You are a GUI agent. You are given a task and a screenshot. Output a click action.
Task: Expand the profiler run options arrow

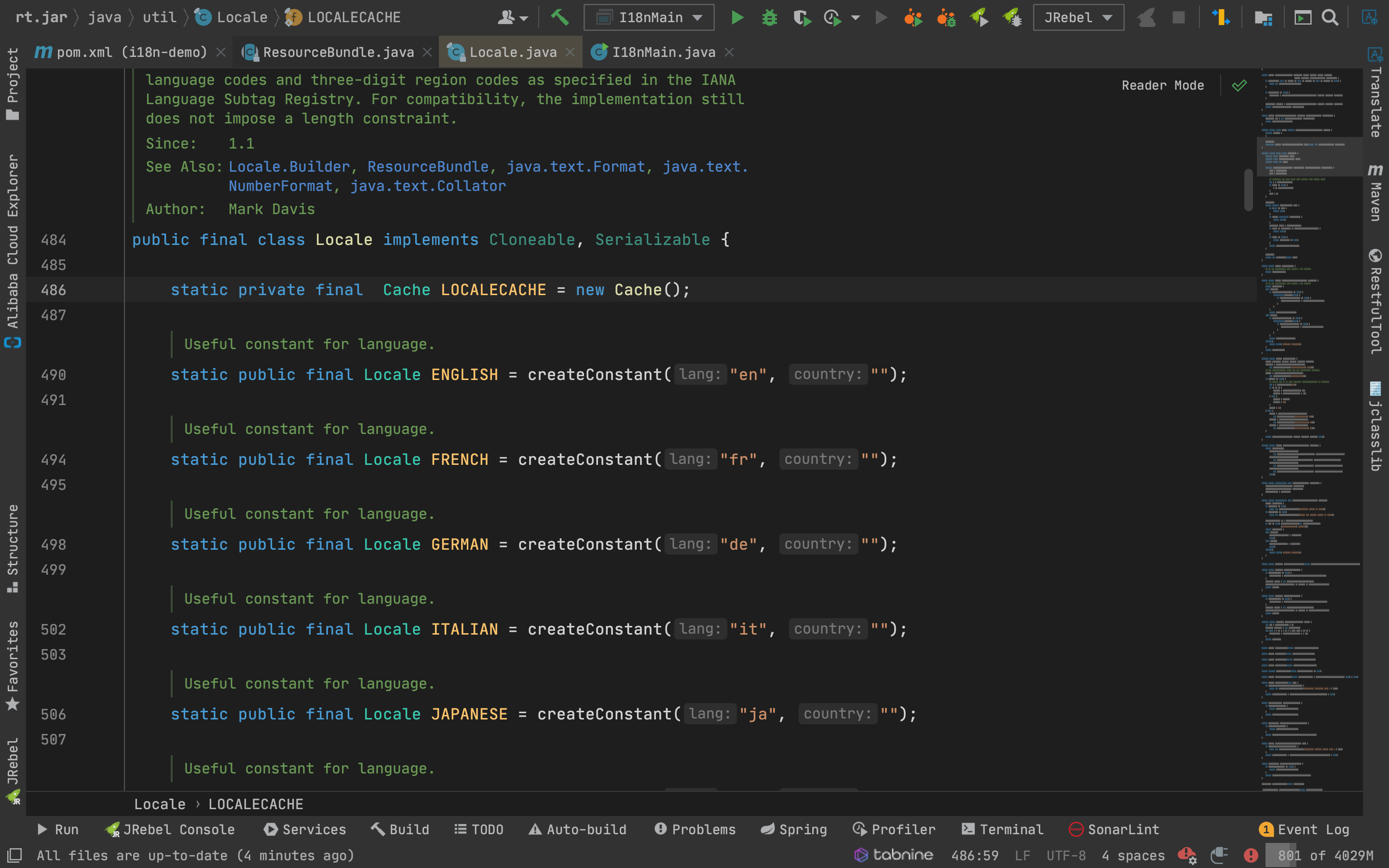coord(855,18)
